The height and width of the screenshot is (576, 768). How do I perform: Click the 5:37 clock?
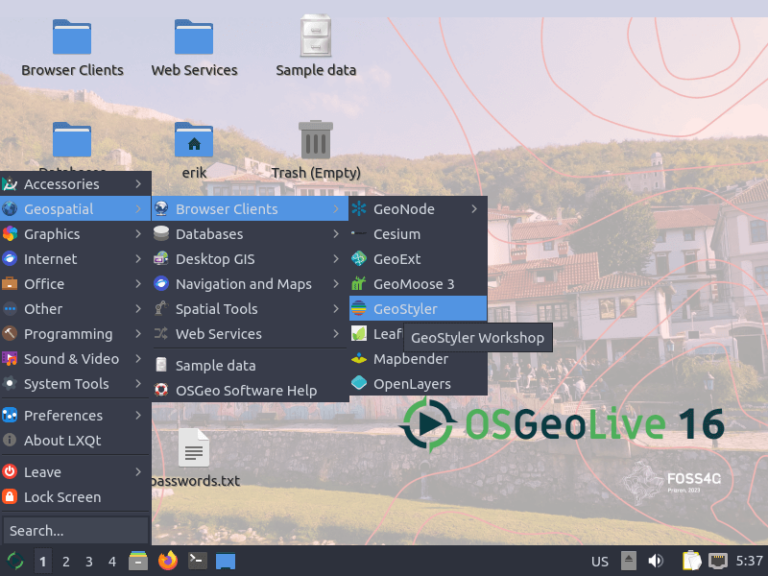[x=749, y=561]
